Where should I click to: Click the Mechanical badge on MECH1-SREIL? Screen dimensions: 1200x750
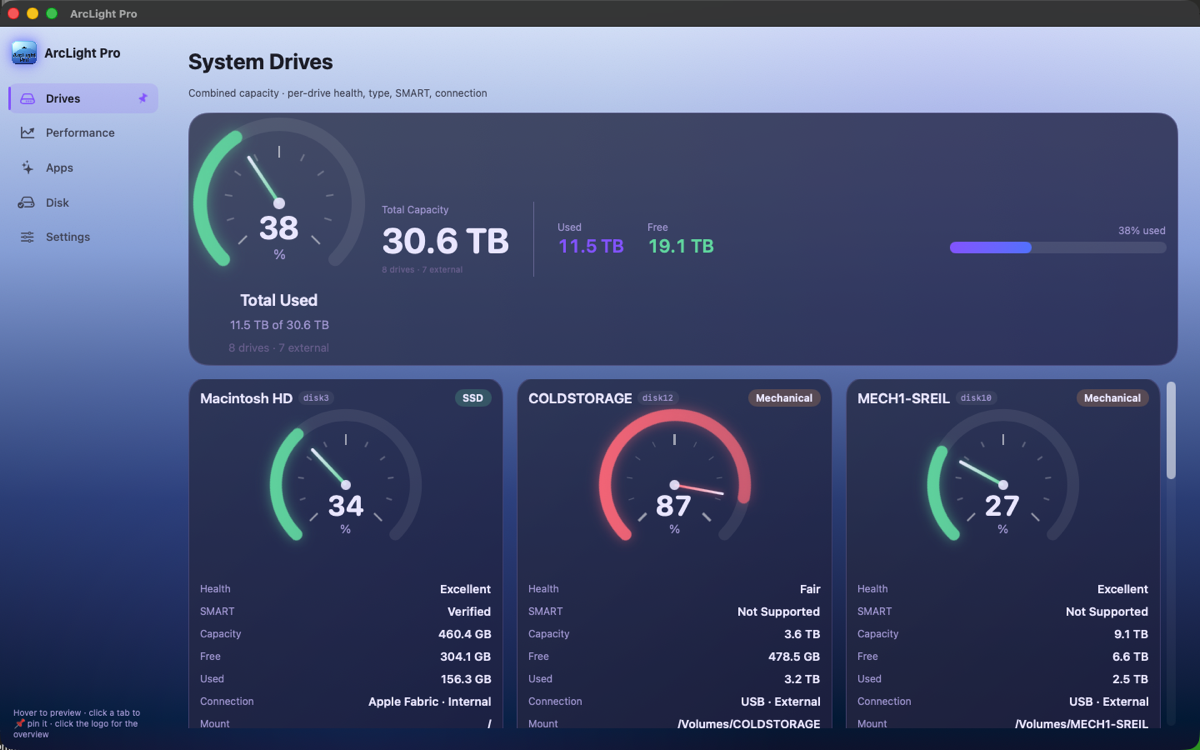[x=1112, y=398]
